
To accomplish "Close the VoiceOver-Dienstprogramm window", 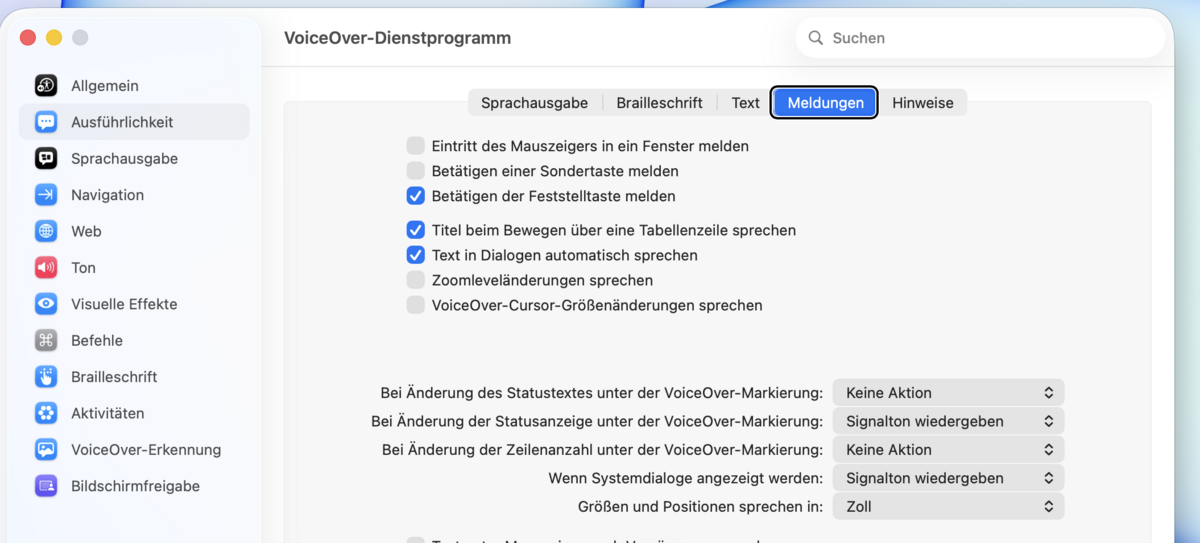I will [28, 38].
